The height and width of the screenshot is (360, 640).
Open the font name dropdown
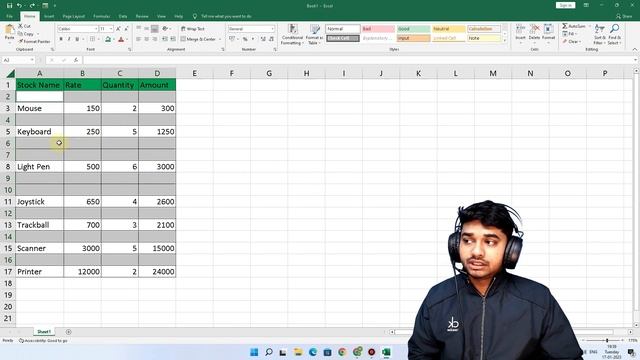point(96,29)
